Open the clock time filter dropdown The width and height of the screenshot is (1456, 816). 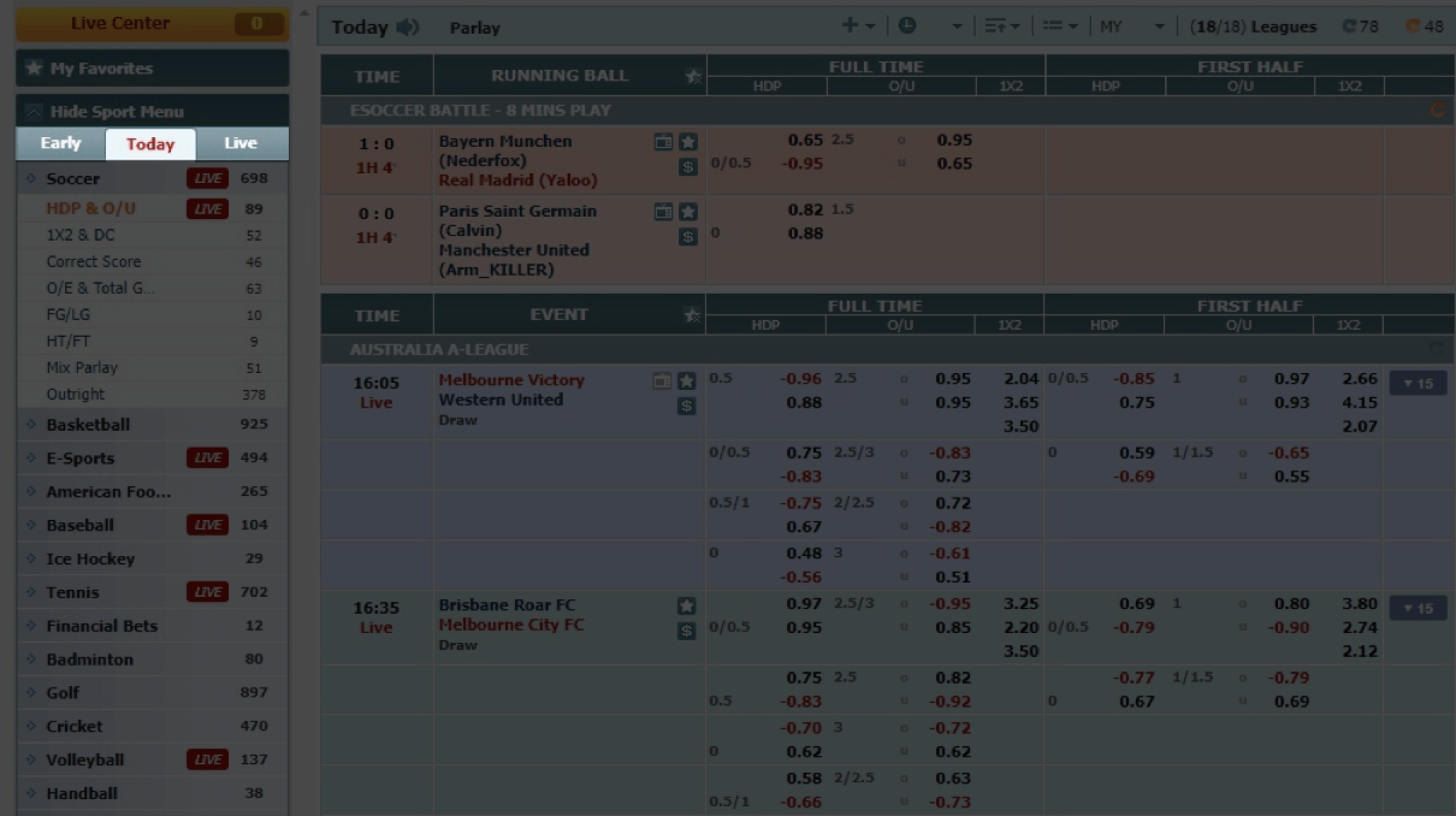(929, 26)
